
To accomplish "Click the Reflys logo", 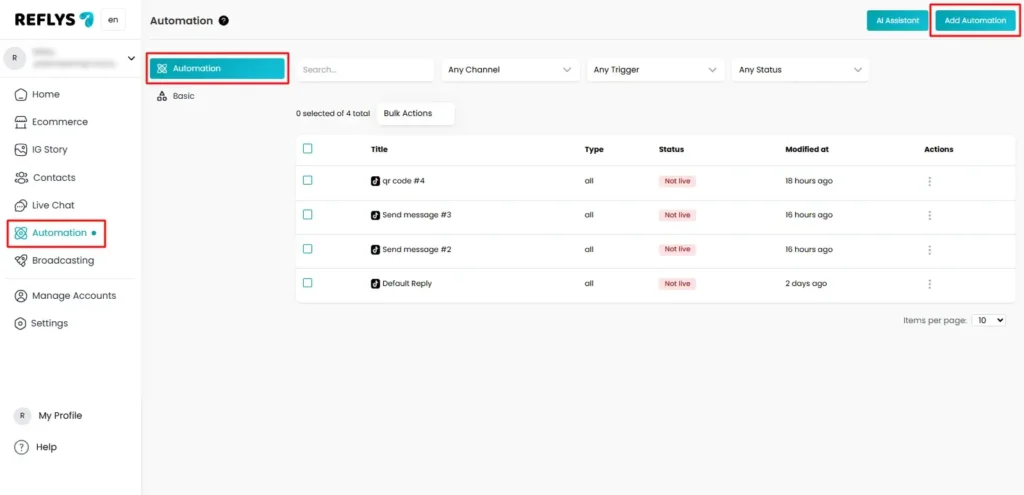I will (54, 20).
